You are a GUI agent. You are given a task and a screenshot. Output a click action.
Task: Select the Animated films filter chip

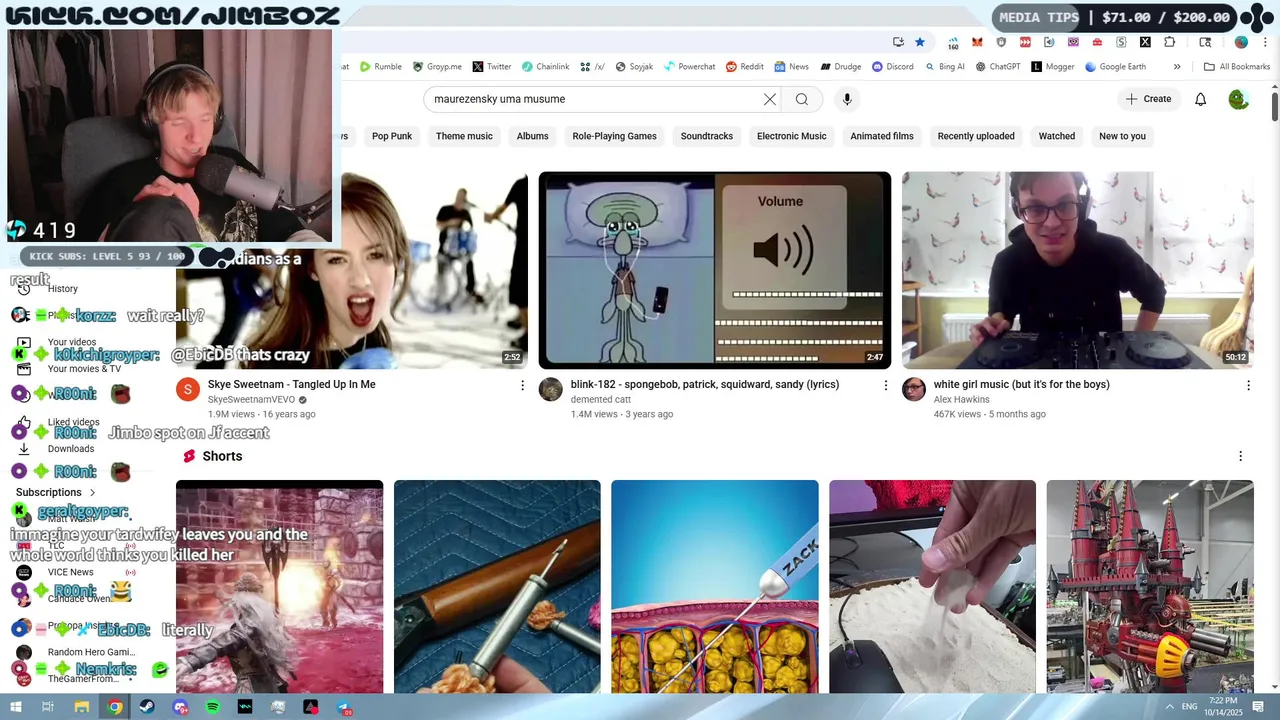tap(882, 136)
